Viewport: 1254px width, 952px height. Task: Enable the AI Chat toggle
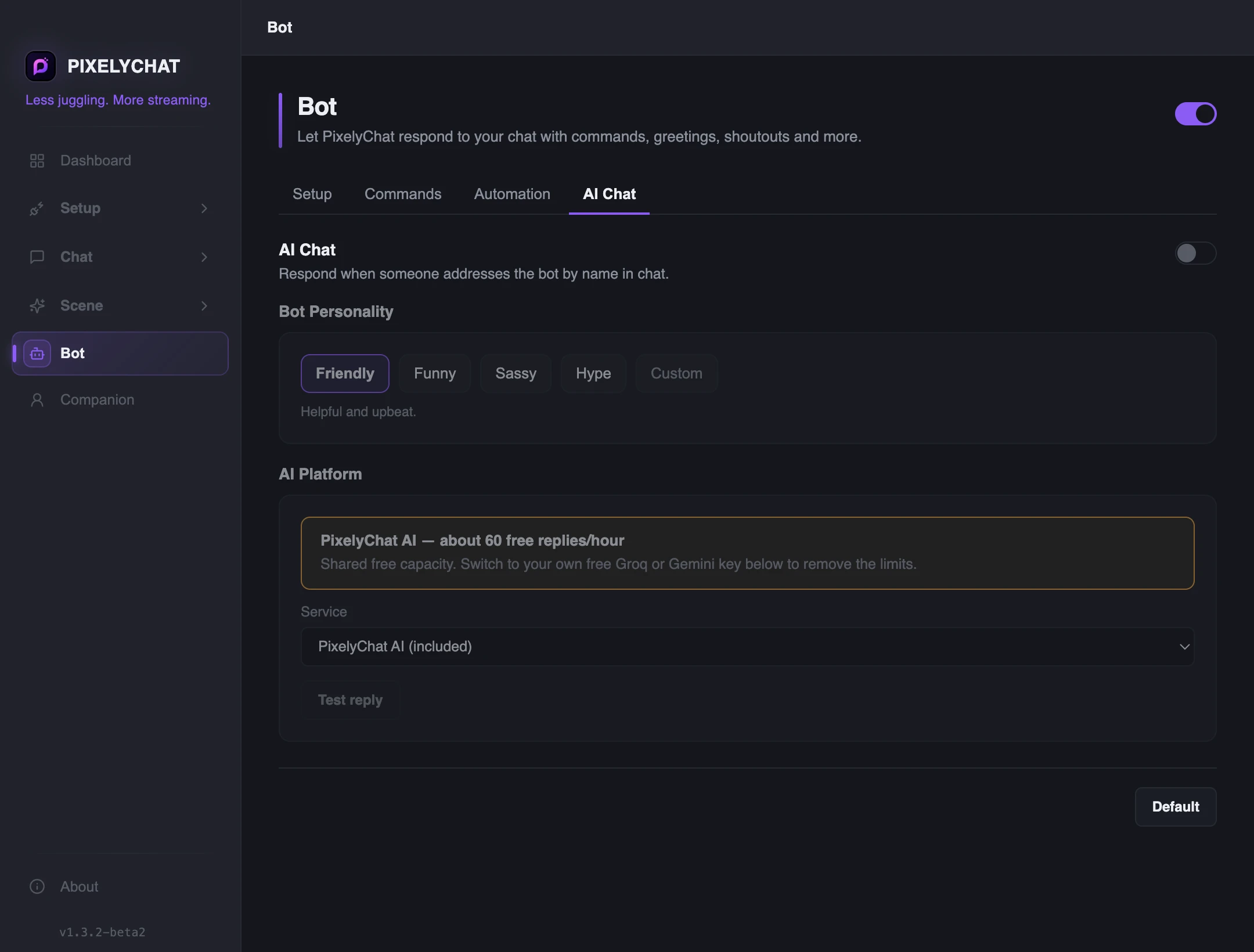(1195, 253)
